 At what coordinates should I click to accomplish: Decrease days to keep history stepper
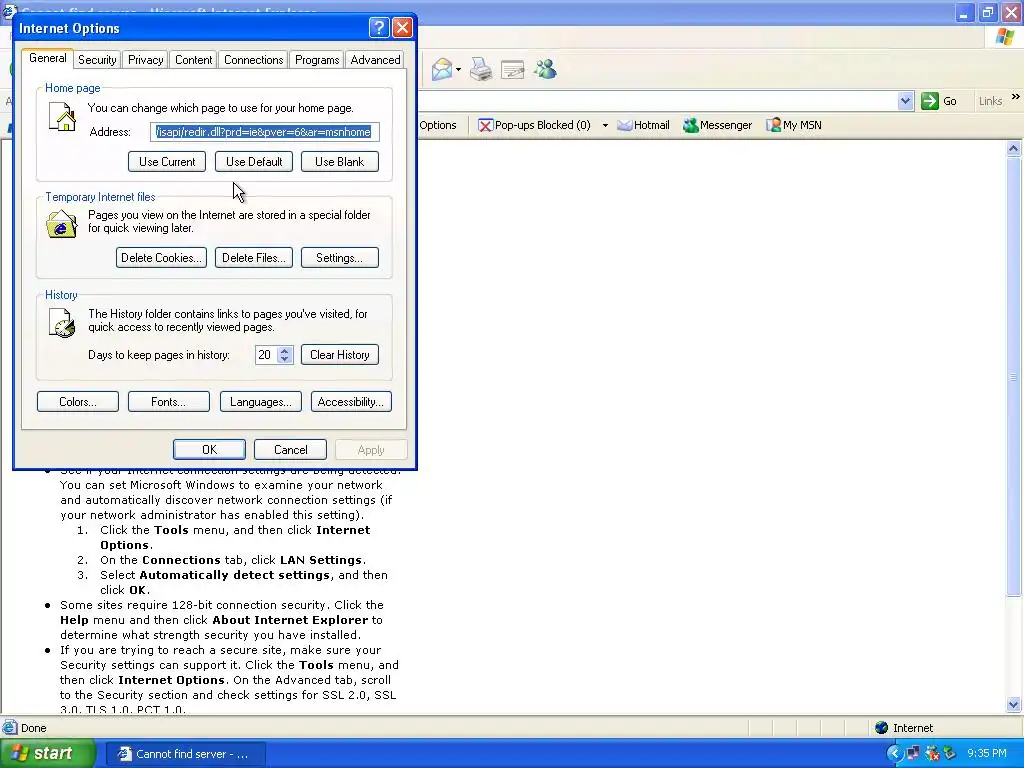285,359
